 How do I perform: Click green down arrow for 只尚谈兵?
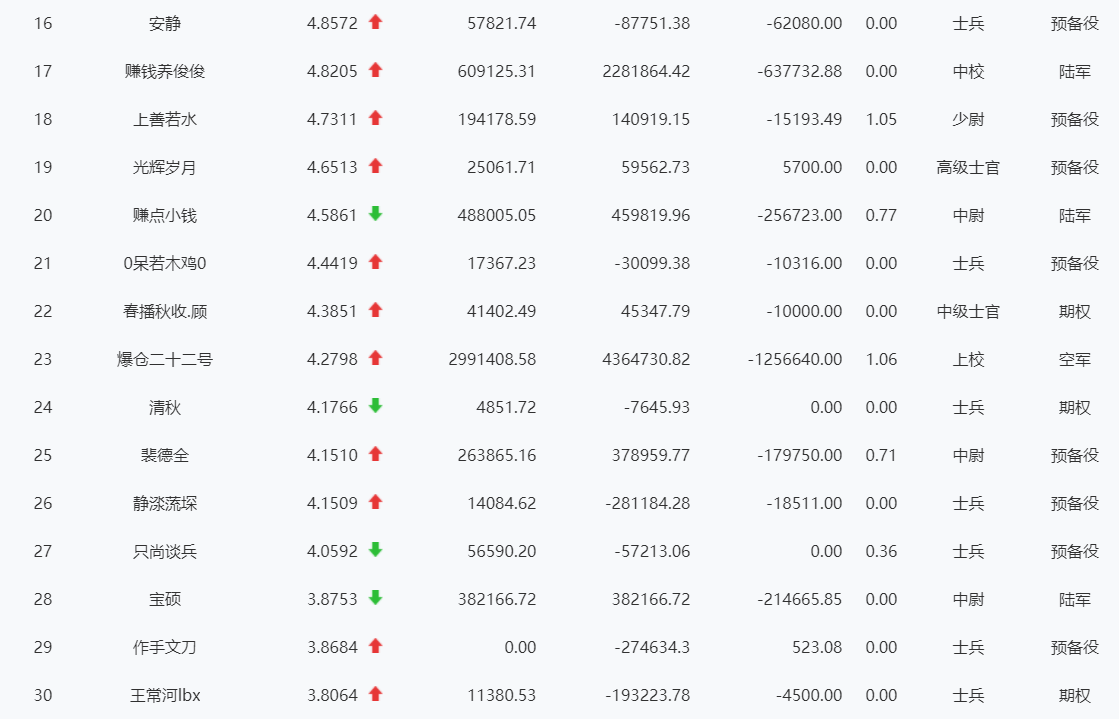pyautogui.click(x=376, y=550)
